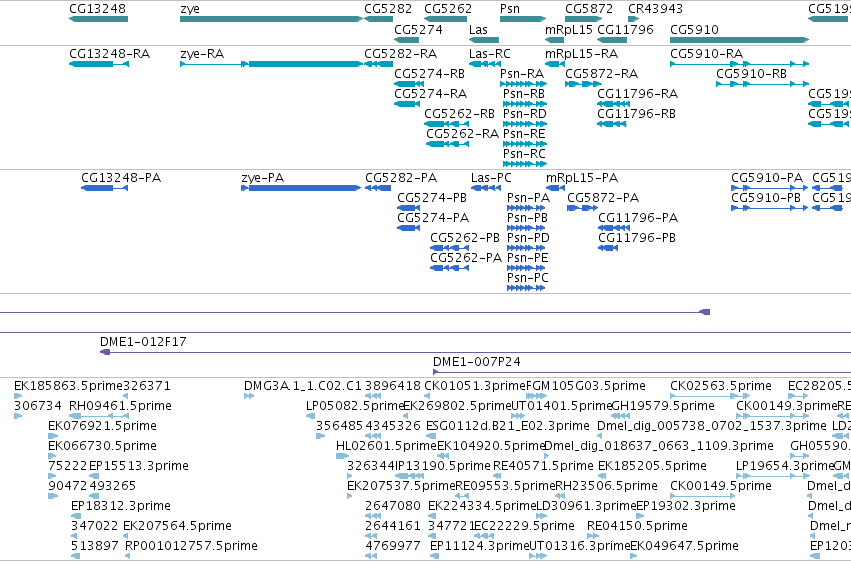The height and width of the screenshot is (561, 851).
Task: Open the CG5282-RA transcript label
Action: click(x=401, y=54)
